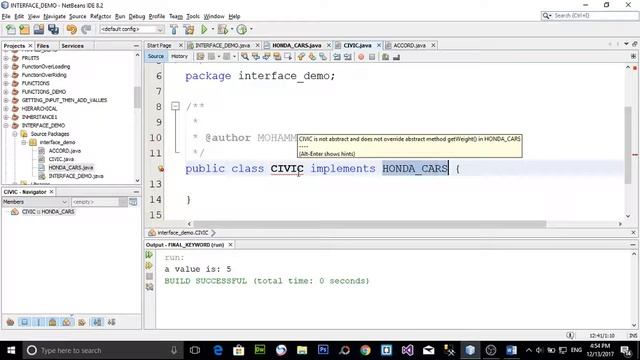Click the Comment editor toolbar icon
640x360 pixels.
coord(385,57)
